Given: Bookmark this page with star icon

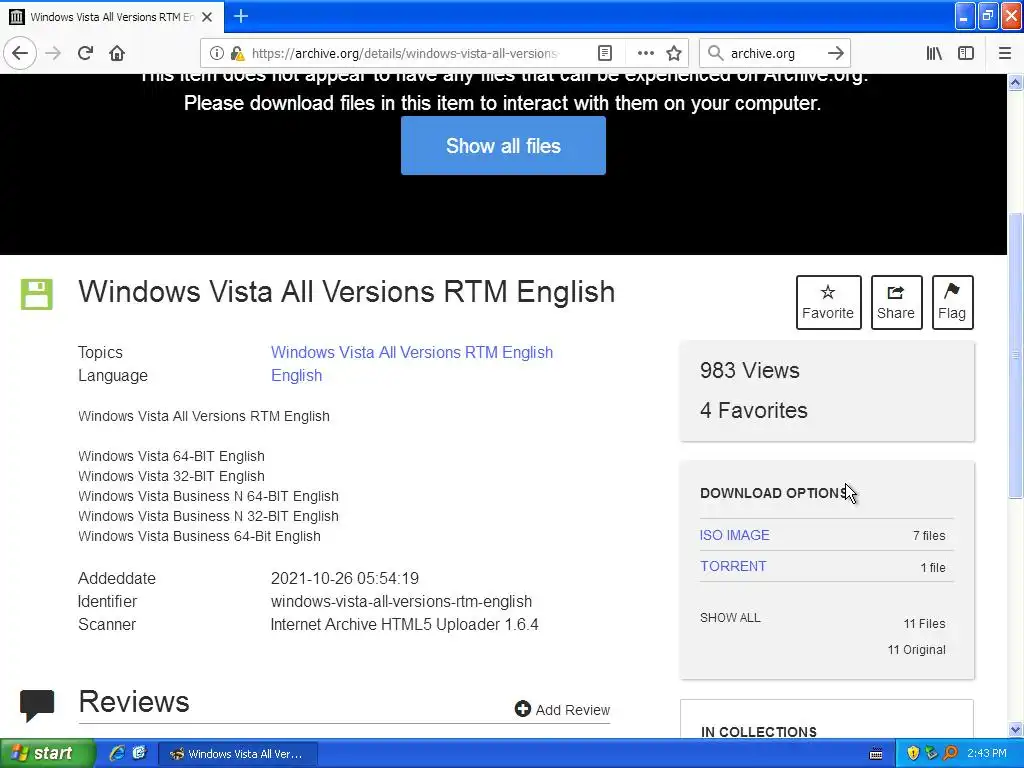Looking at the screenshot, I should tap(674, 53).
